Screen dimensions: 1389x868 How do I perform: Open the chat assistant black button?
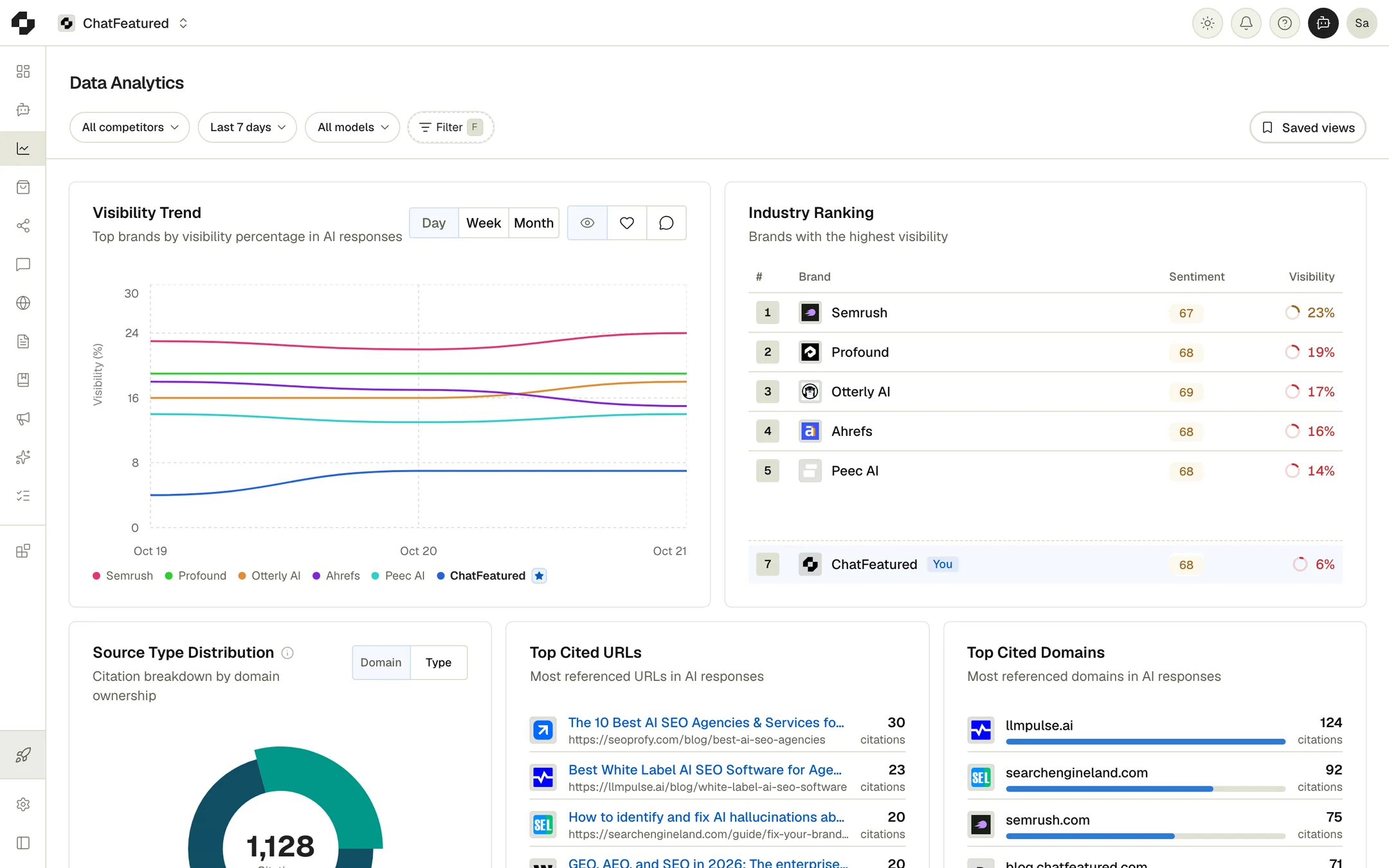point(1323,23)
